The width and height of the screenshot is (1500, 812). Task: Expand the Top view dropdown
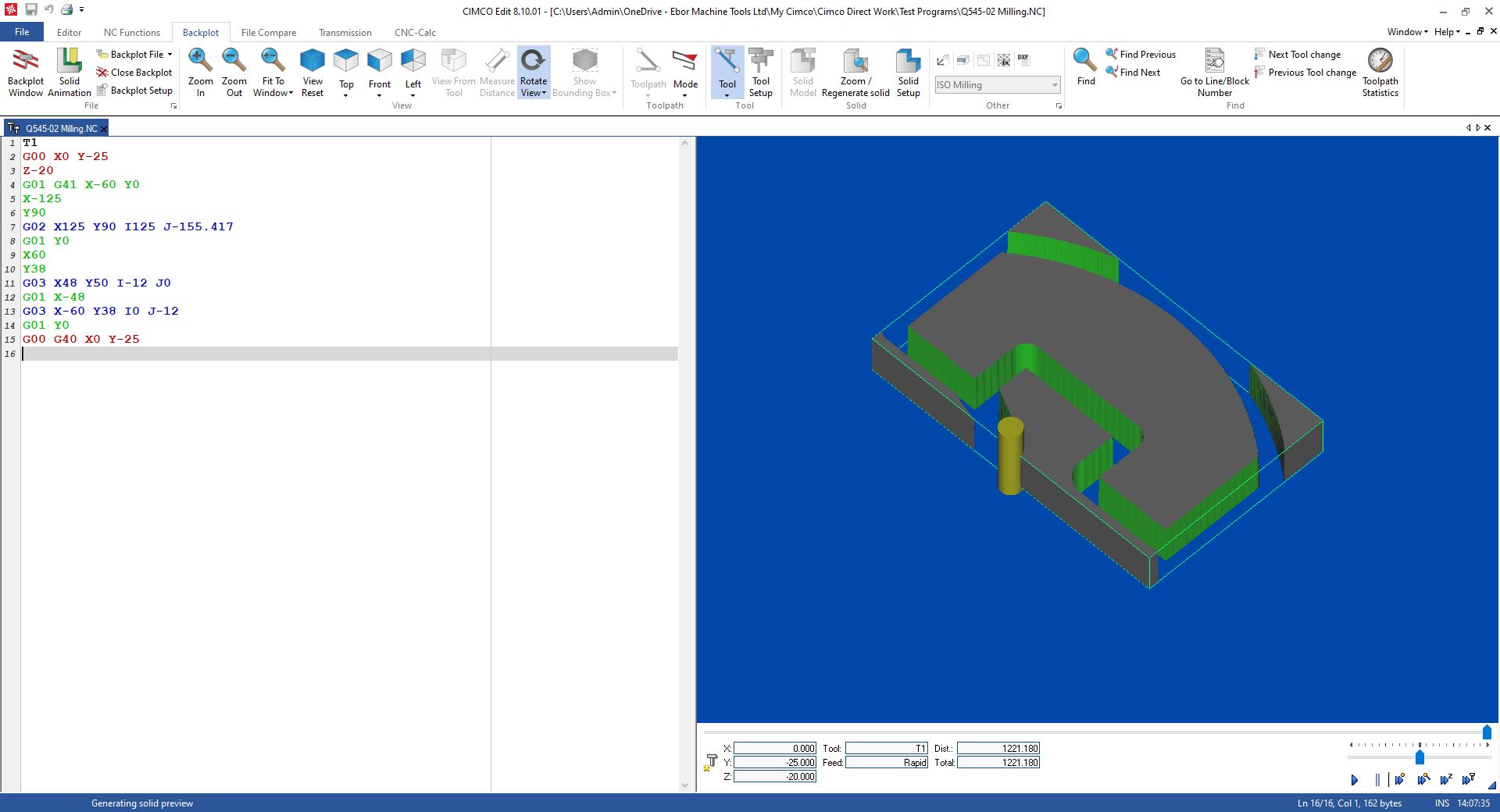click(346, 95)
